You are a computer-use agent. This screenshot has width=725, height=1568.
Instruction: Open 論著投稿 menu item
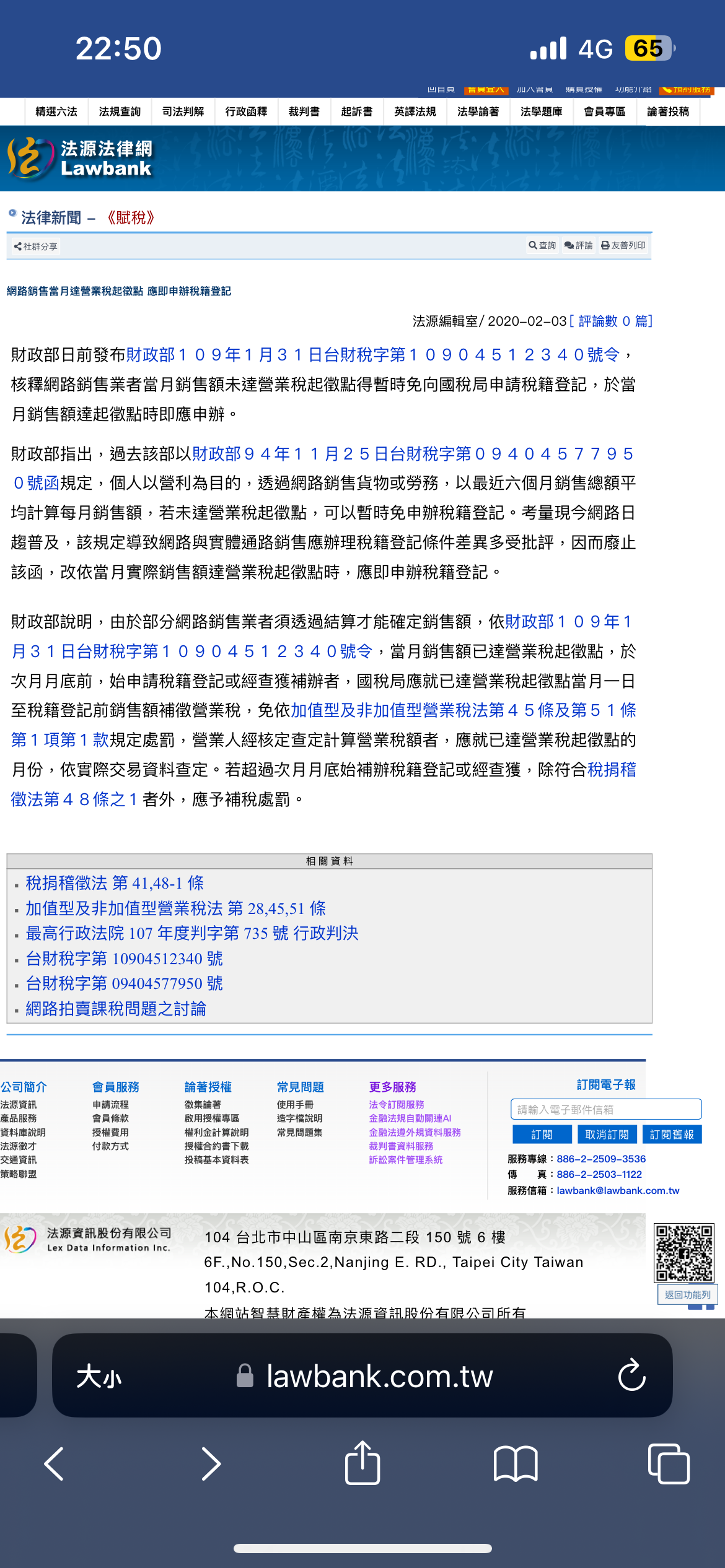(668, 111)
